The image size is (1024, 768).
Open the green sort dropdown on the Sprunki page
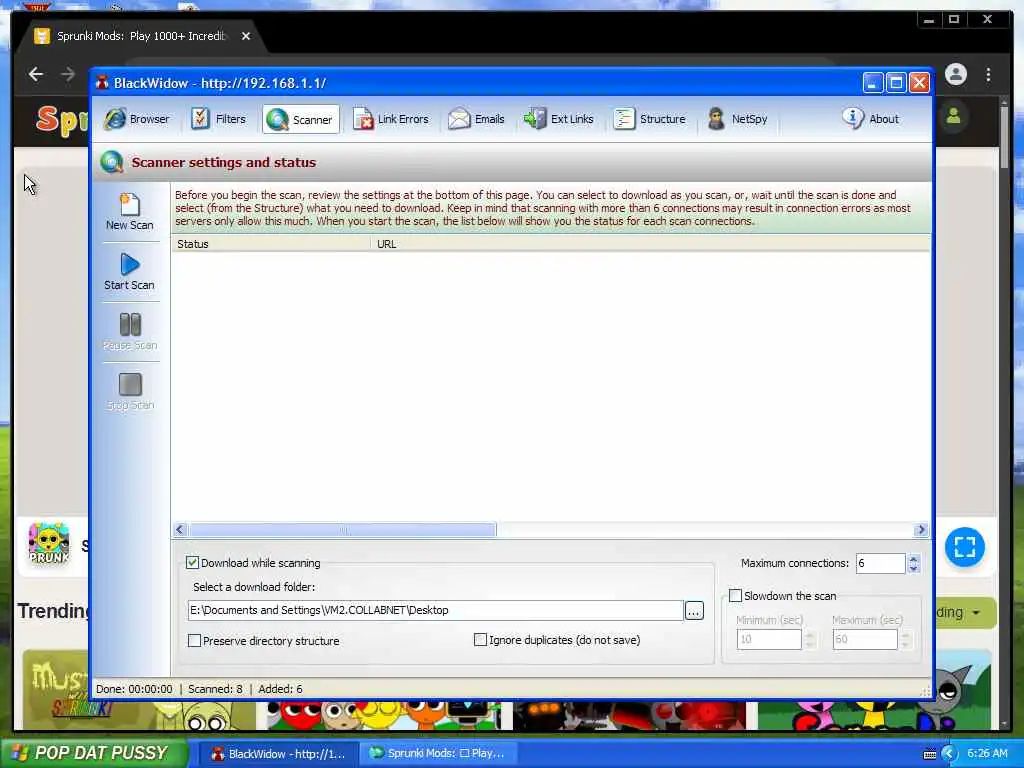click(965, 613)
